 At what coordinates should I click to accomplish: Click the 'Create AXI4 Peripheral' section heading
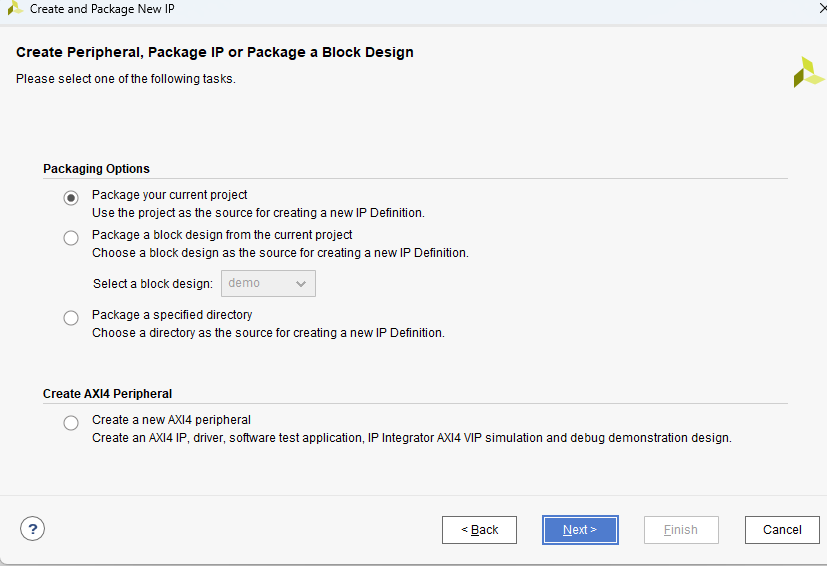[x=108, y=394]
